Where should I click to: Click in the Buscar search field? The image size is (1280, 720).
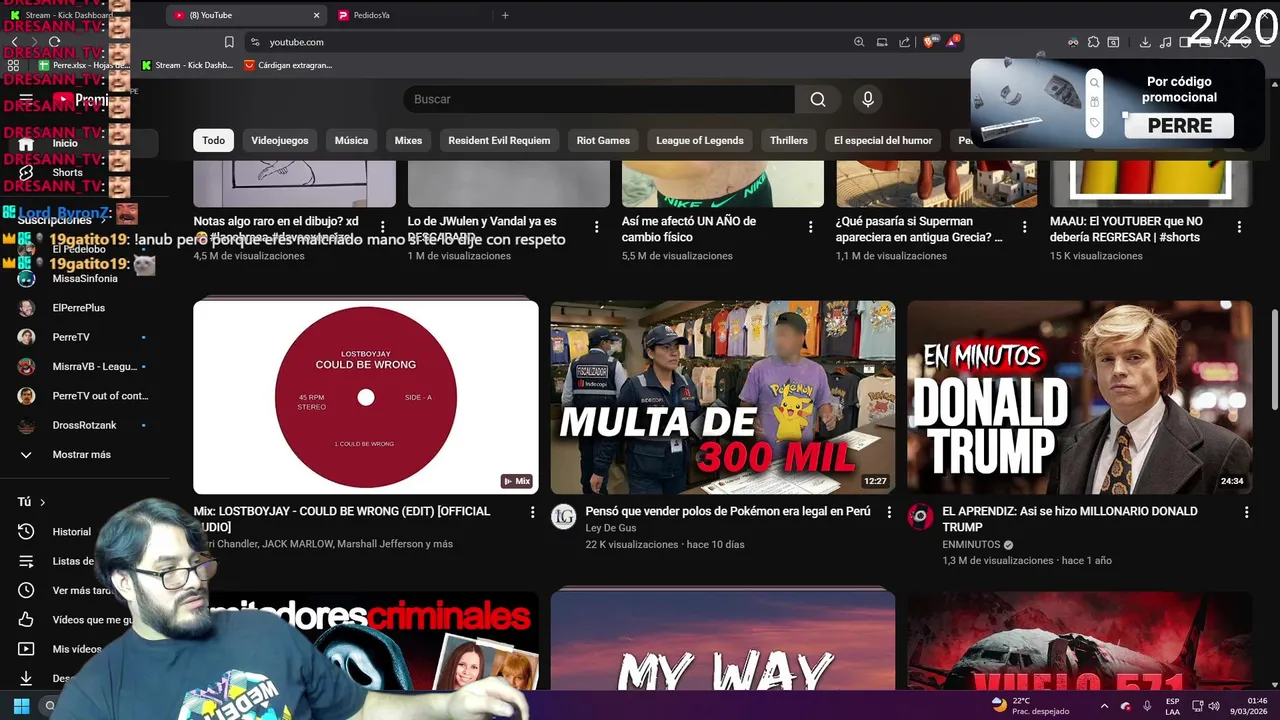pyautogui.click(x=600, y=99)
